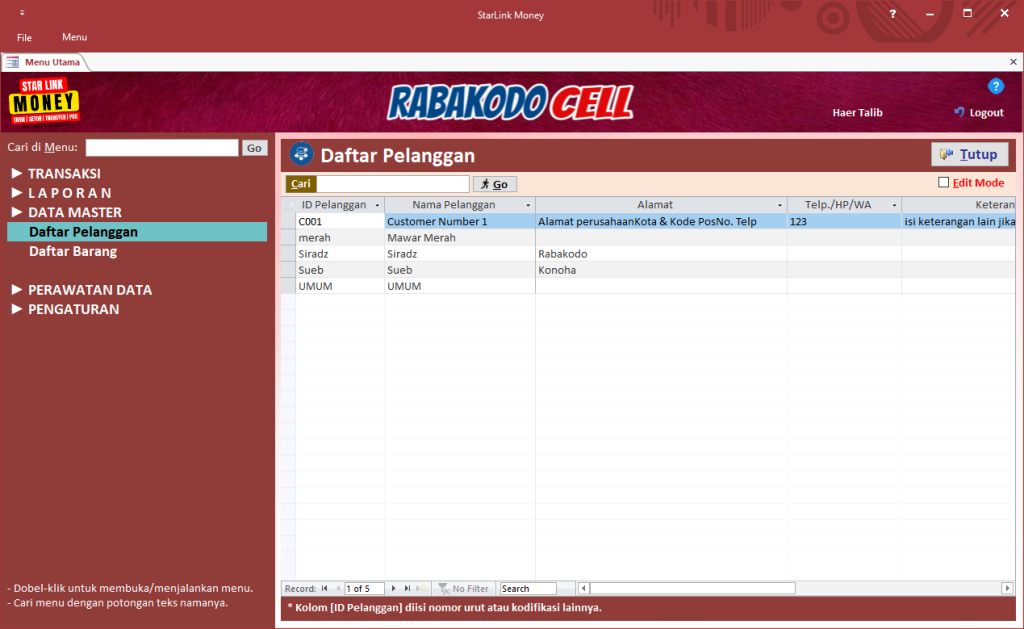Viewport: 1024px width, 629px height.
Task: Click the horizontal scrollbar right arrow
Action: pyautogui.click(x=1007, y=589)
